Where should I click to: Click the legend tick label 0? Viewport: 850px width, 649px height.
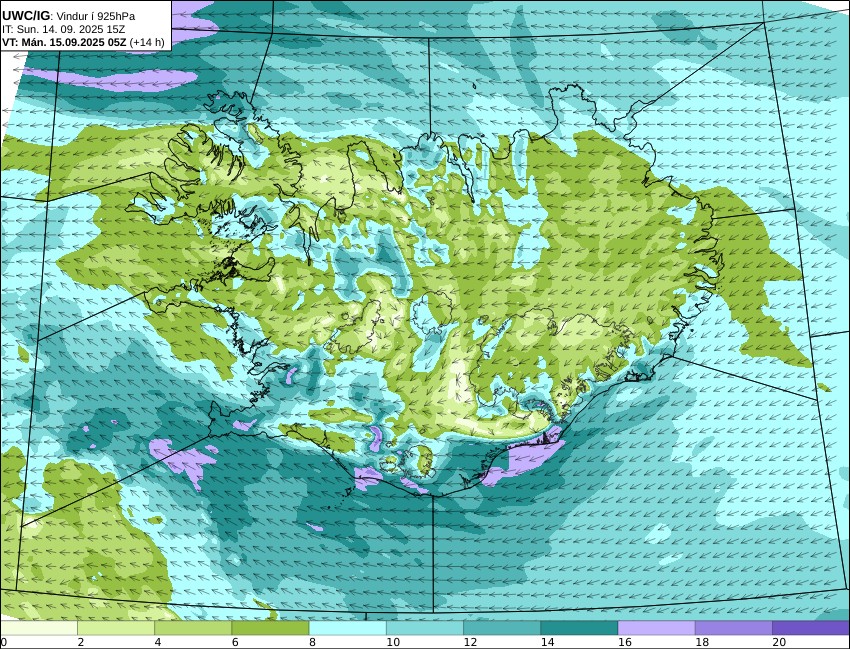(x=3, y=642)
